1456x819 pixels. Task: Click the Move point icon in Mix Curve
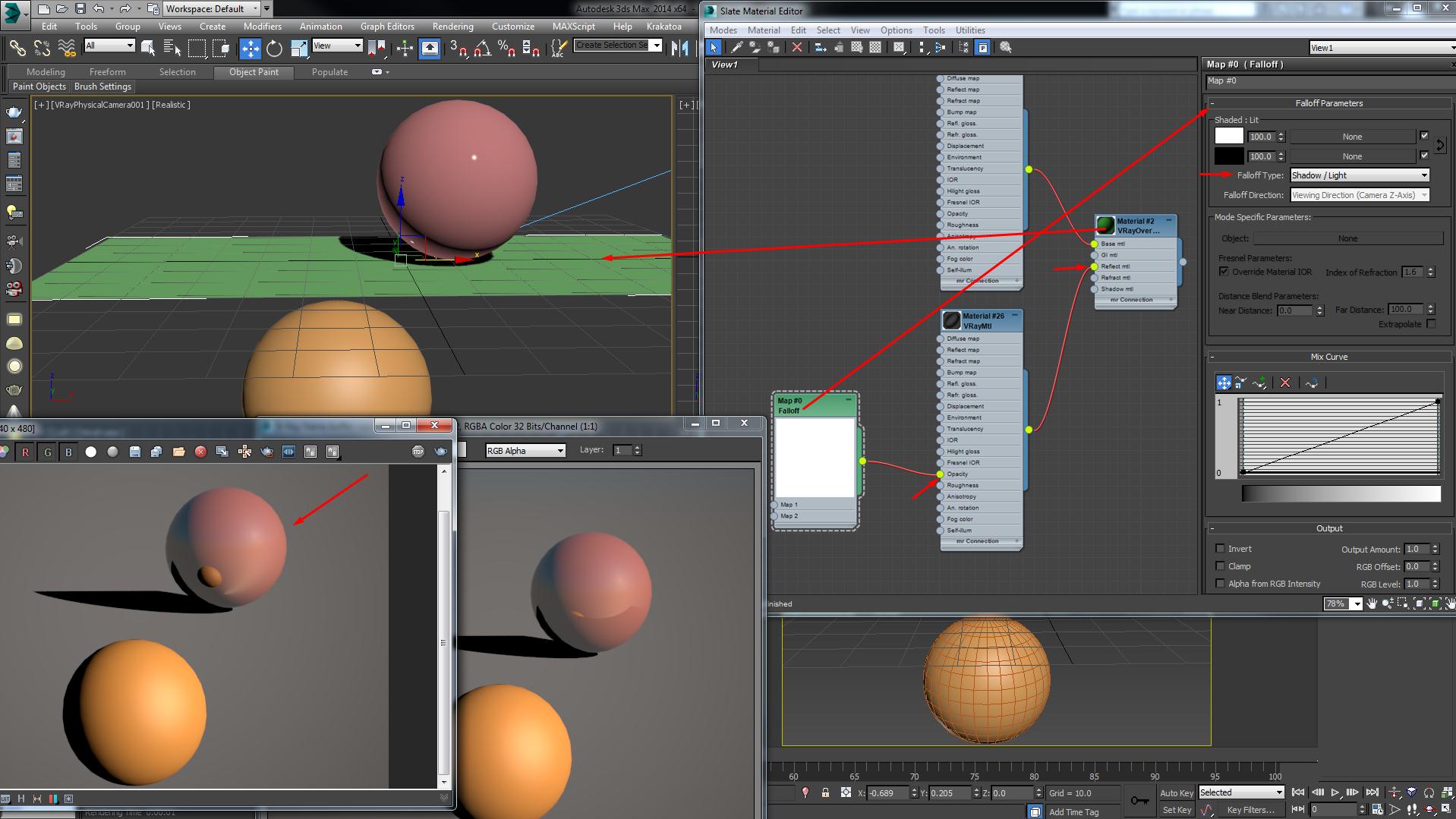[1224, 383]
